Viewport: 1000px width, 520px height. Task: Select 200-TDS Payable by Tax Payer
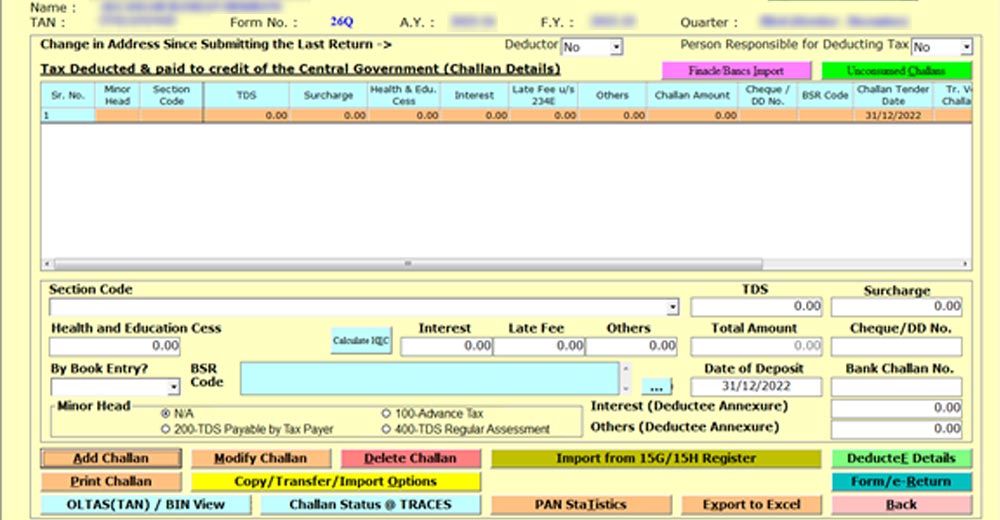pos(166,429)
